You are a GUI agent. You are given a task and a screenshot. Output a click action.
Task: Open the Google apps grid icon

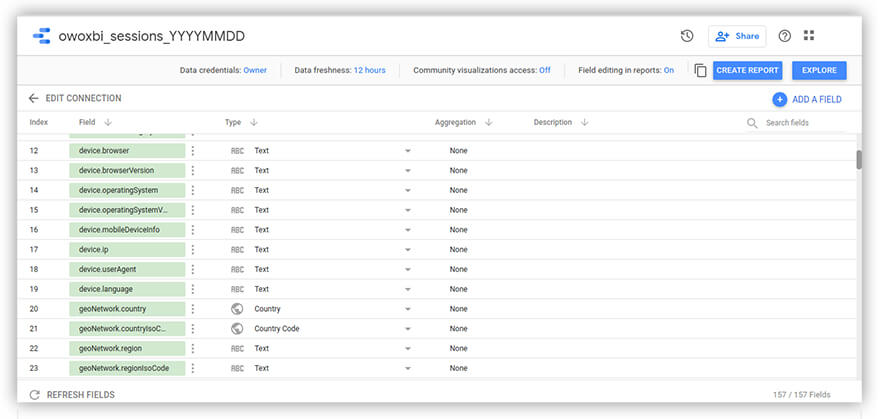click(809, 35)
